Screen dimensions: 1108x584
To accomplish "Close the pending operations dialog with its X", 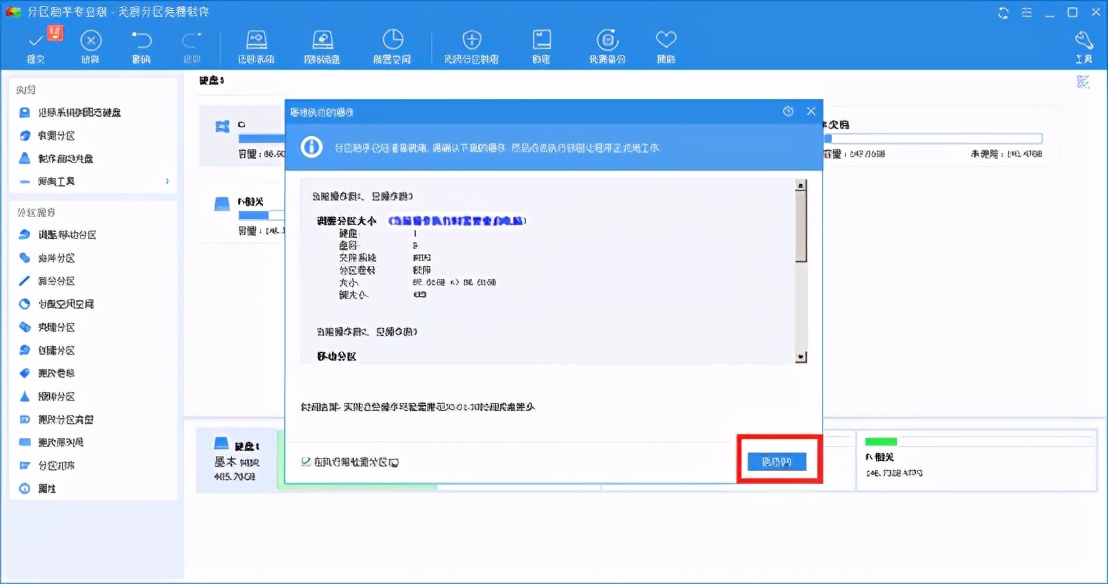I will tap(811, 112).
